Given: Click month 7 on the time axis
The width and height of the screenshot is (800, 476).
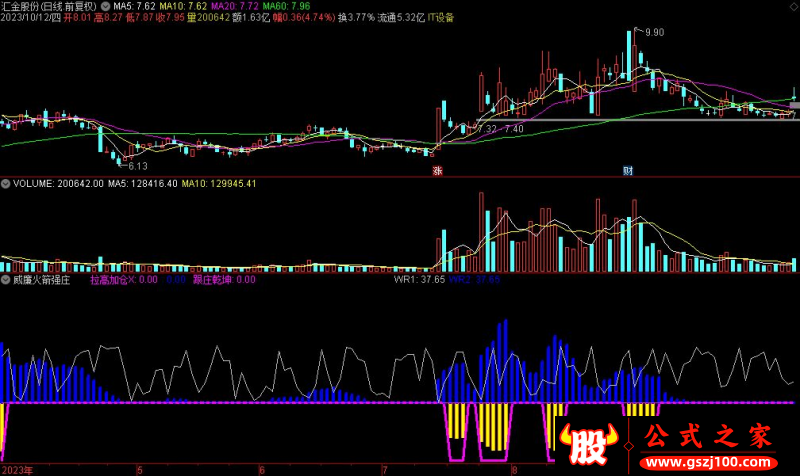Looking at the screenshot, I should coord(385,470).
